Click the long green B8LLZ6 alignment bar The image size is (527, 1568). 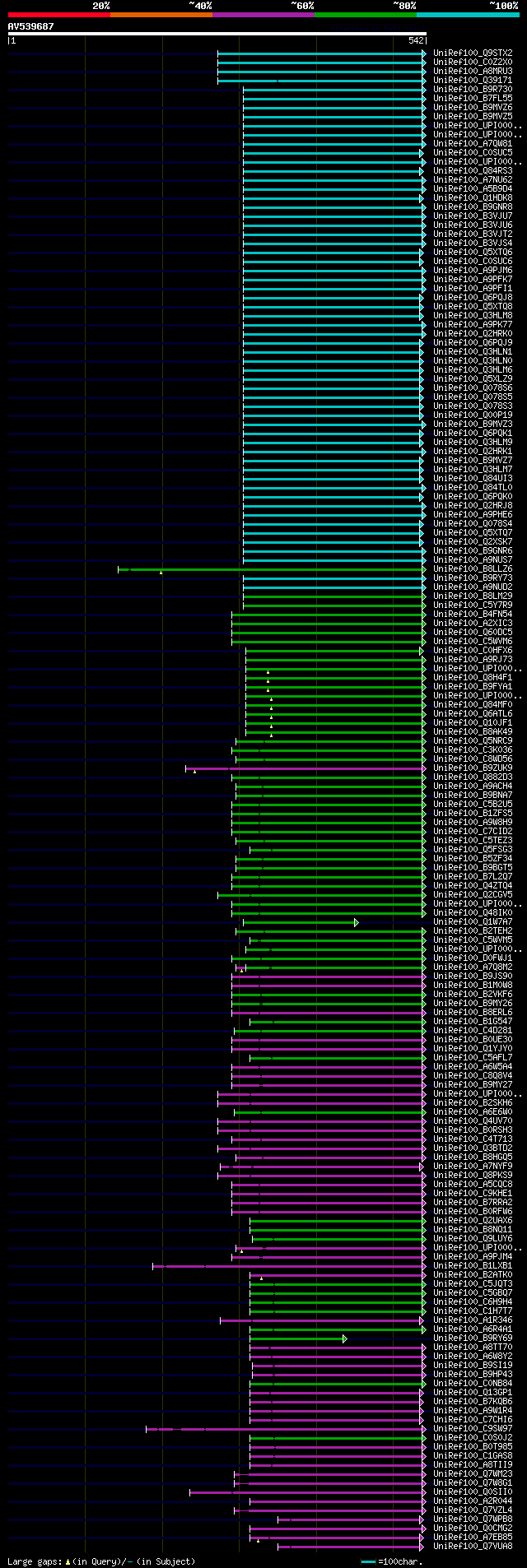point(272,569)
